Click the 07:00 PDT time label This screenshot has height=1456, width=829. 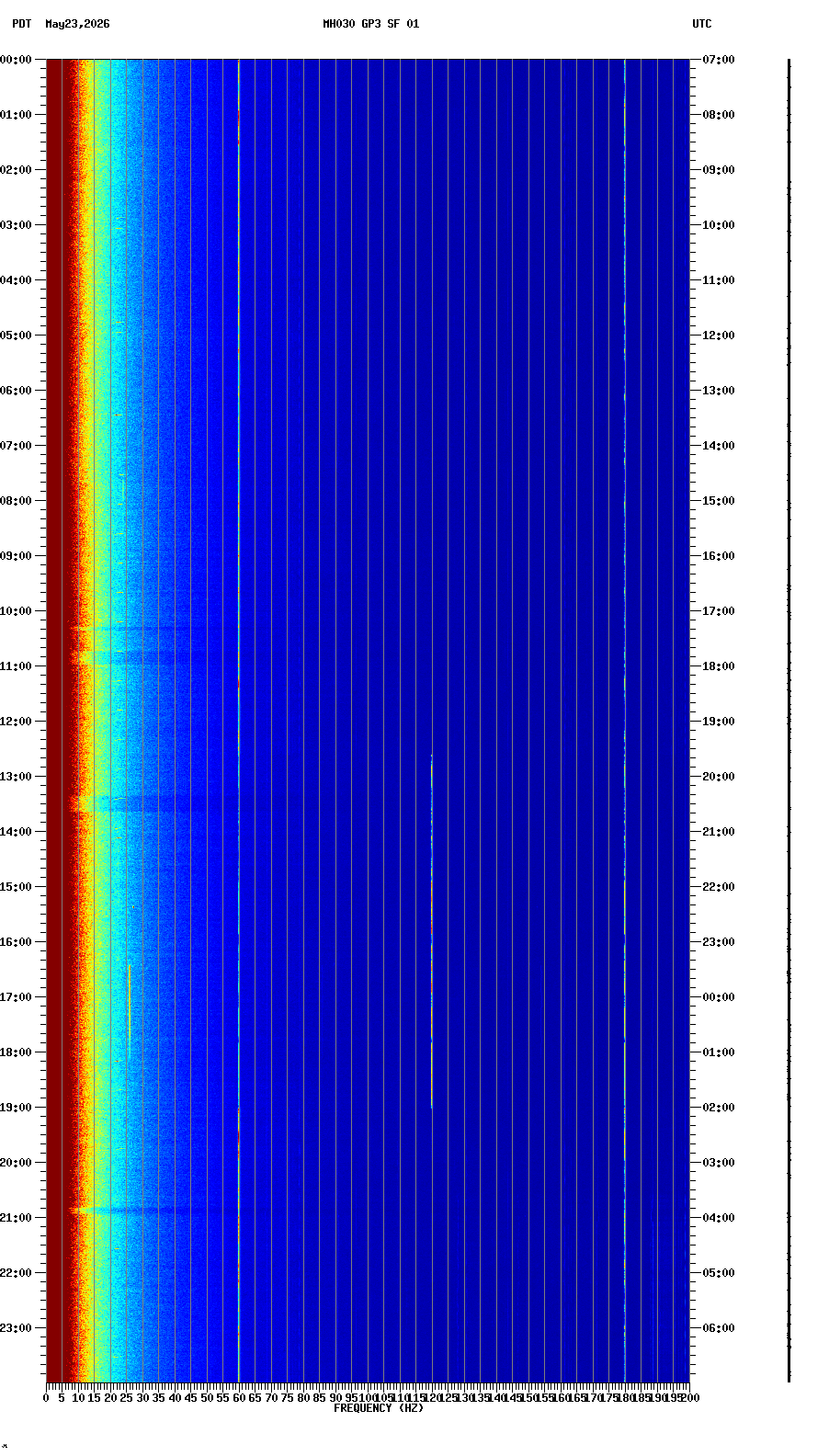16,446
